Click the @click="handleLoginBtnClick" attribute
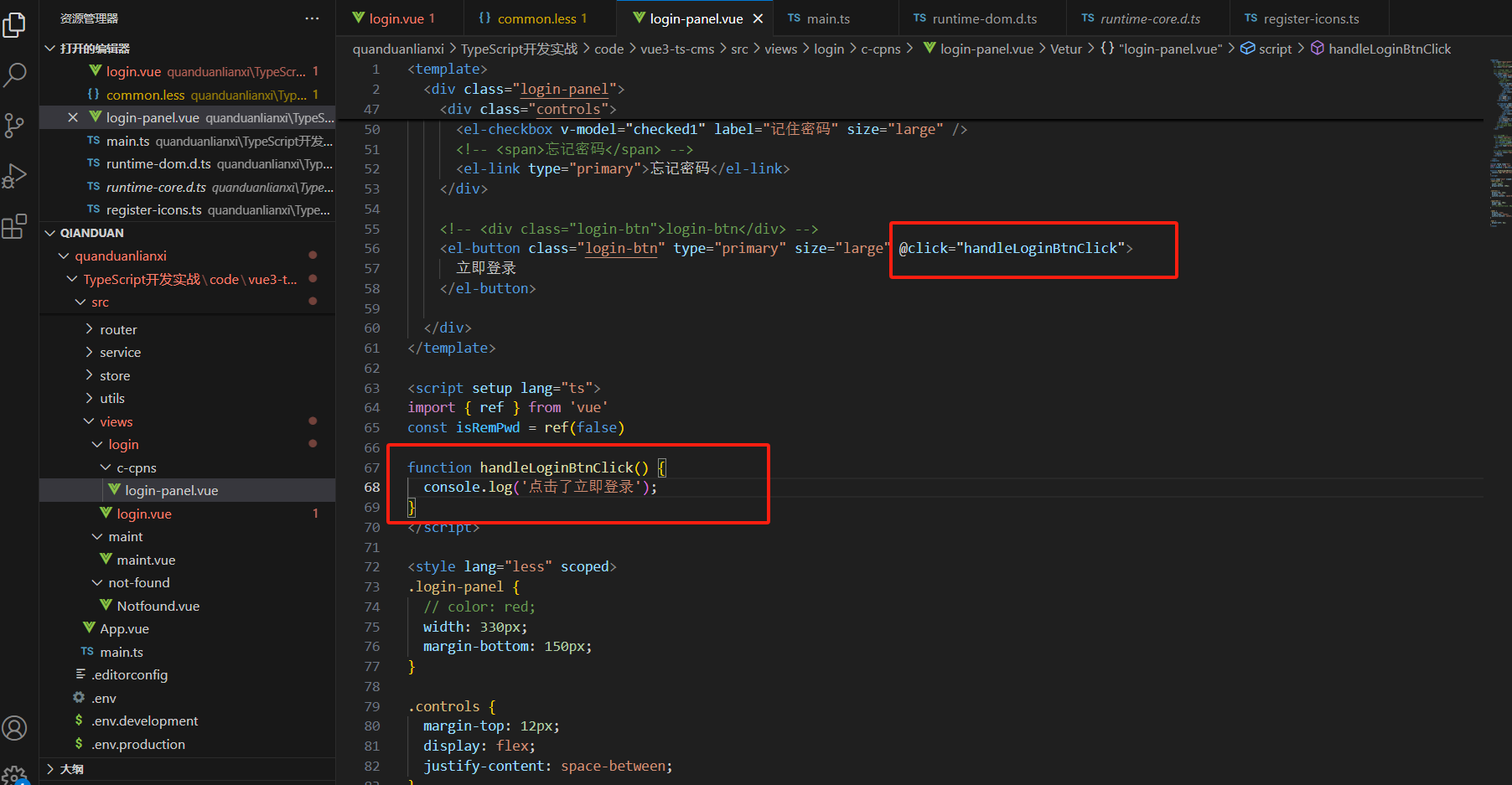 click(x=1012, y=248)
